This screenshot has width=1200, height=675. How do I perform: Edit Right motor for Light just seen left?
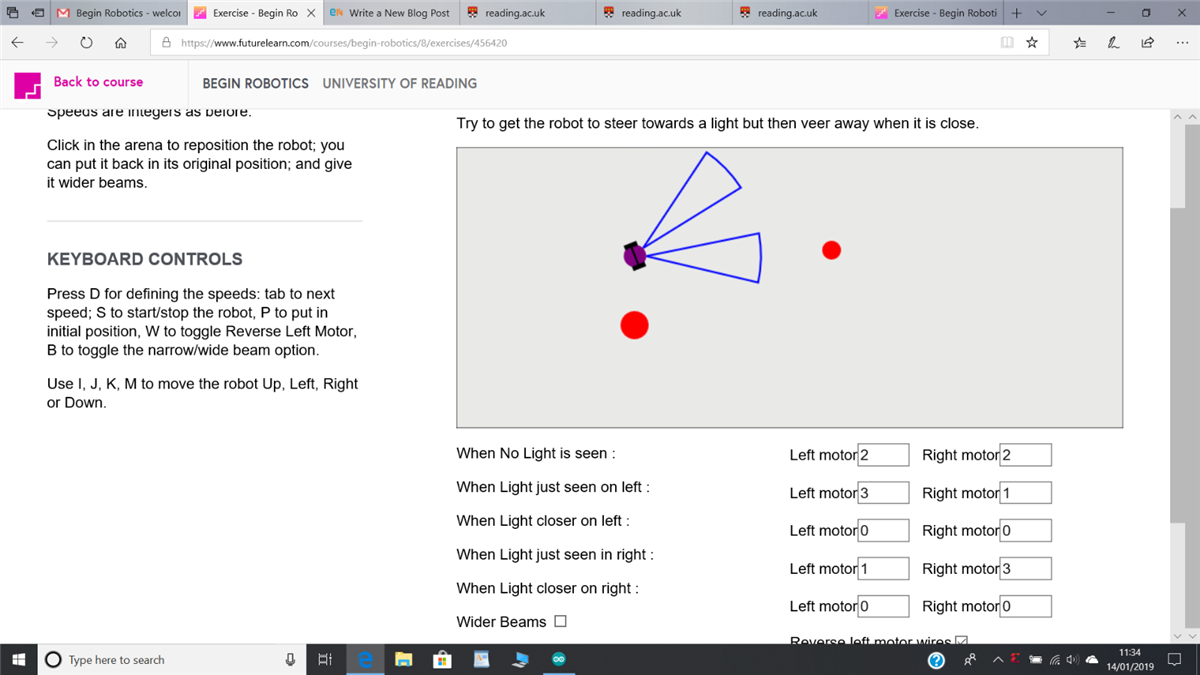(x=1026, y=493)
